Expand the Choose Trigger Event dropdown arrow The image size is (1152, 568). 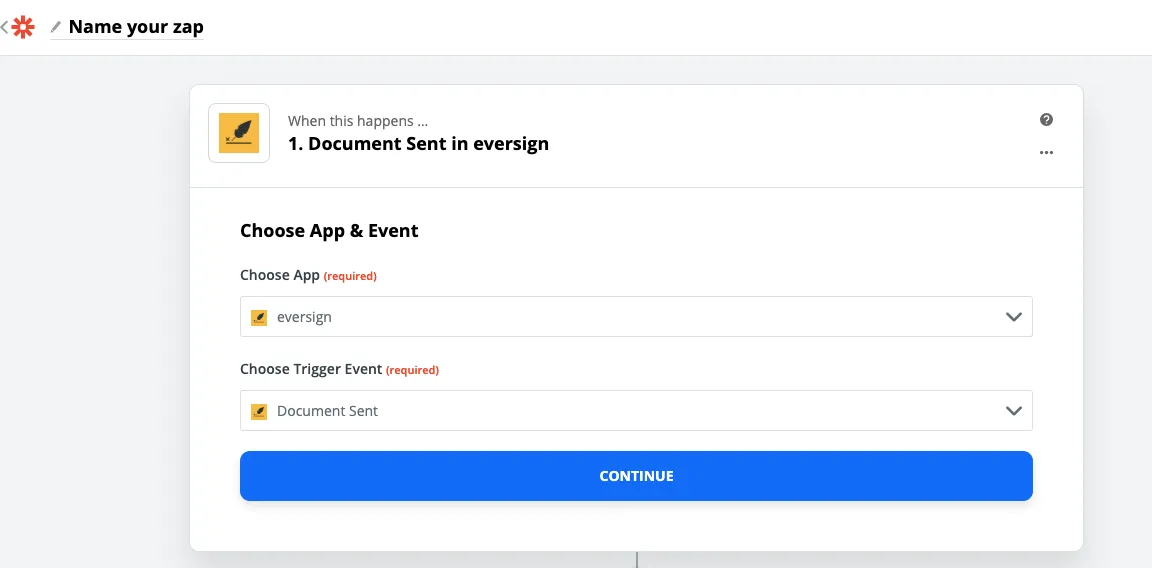1013,411
